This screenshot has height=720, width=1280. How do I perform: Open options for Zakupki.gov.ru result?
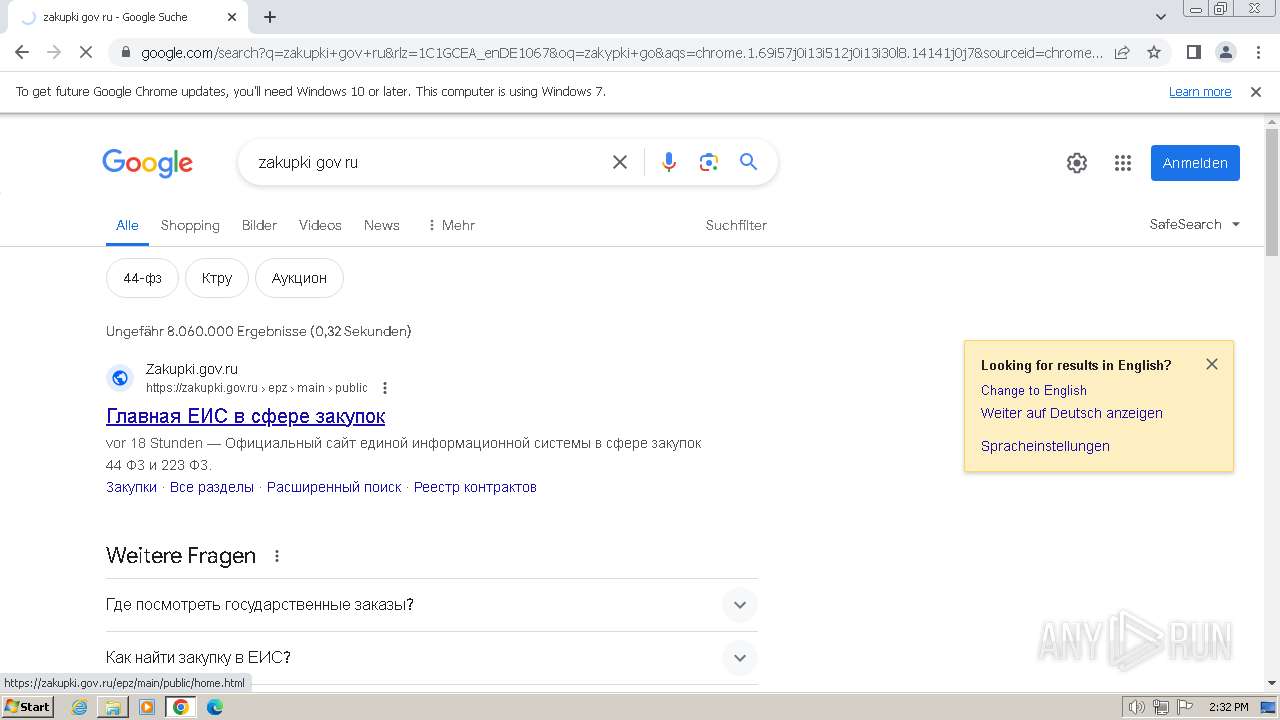(385, 388)
